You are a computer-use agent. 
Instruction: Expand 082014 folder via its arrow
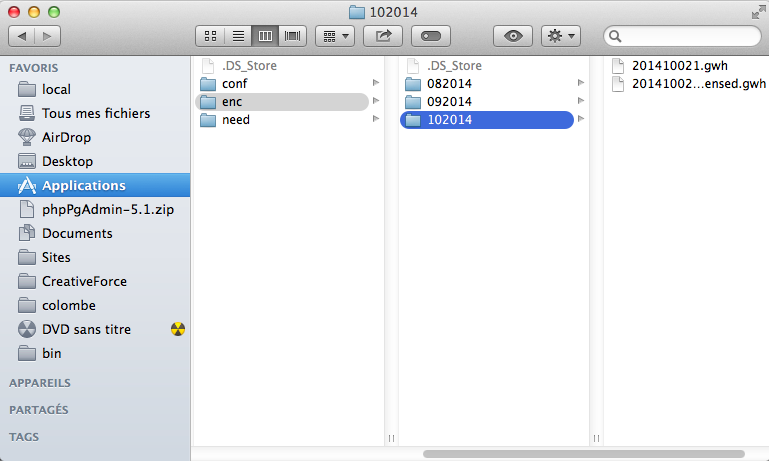[x=581, y=82]
